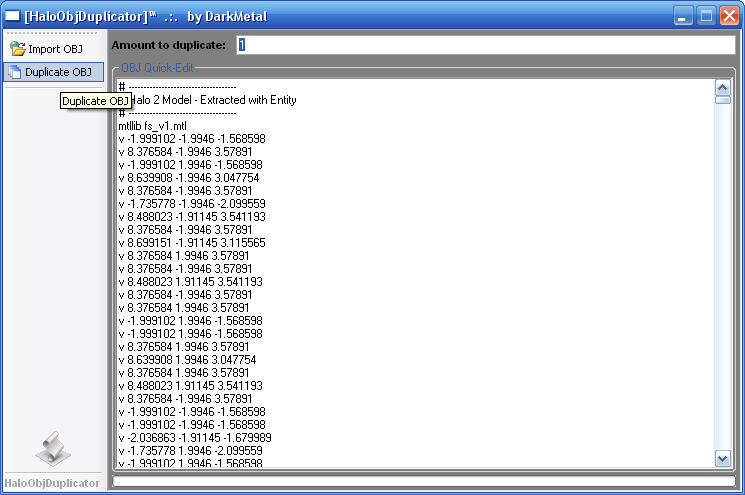Click the progress bar at the bottom
745x495 pixels.
[423, 481]
